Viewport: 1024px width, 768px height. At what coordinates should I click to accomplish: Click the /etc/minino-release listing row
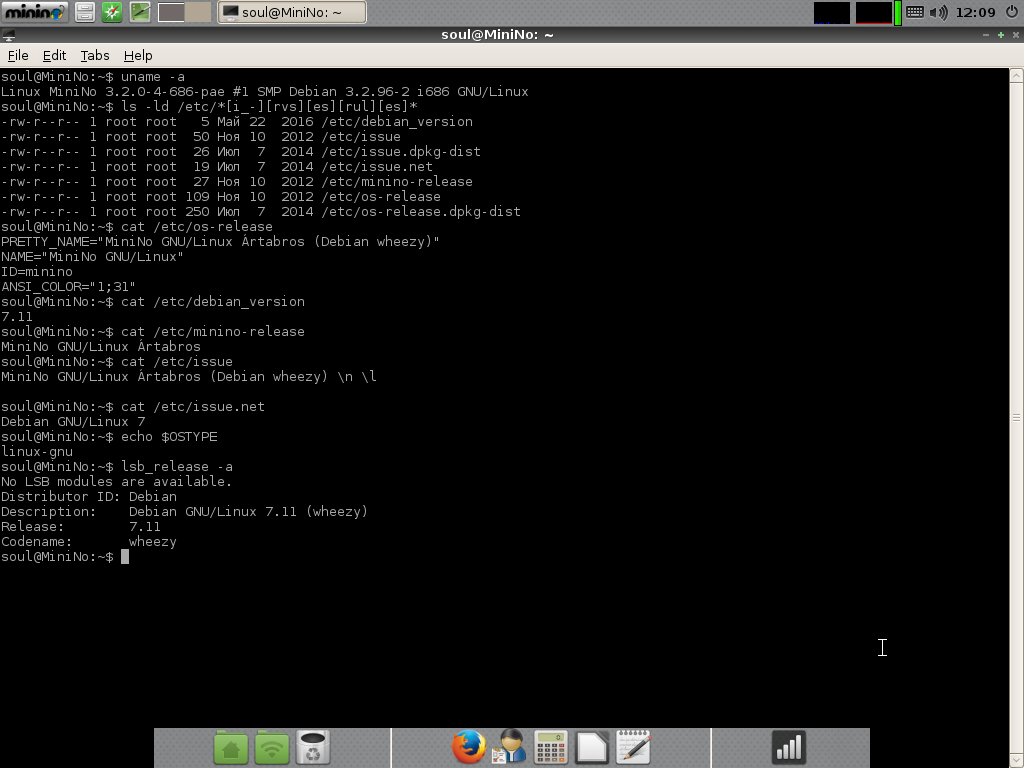pyautogui.click(x=236, y=182)
